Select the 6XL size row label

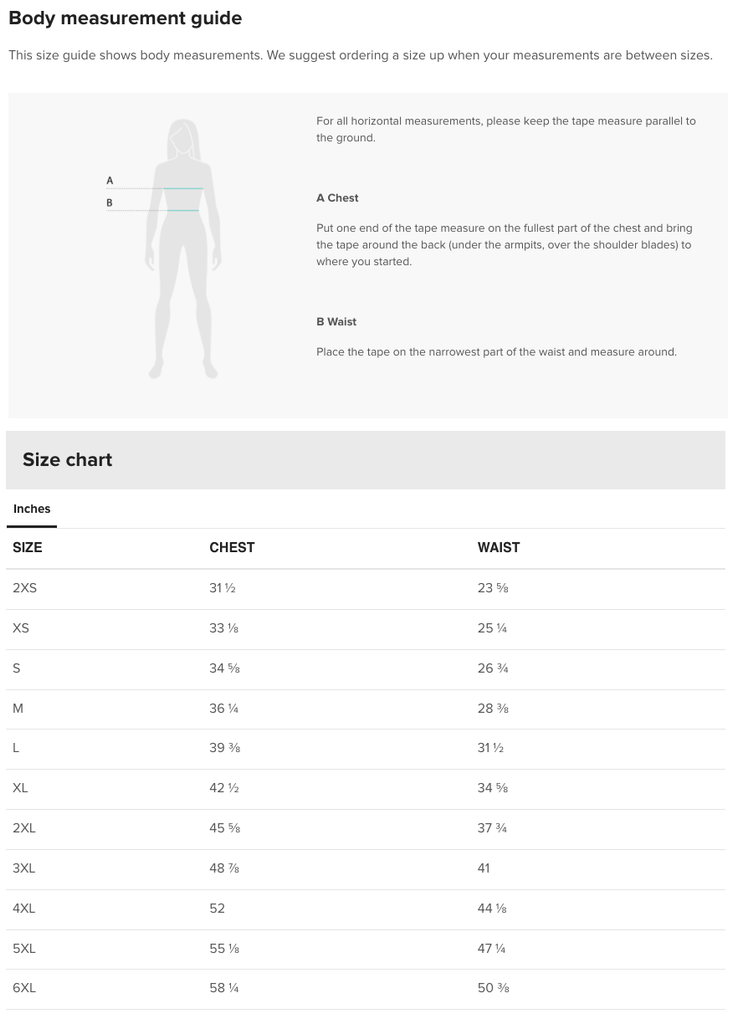pos(24,988)
